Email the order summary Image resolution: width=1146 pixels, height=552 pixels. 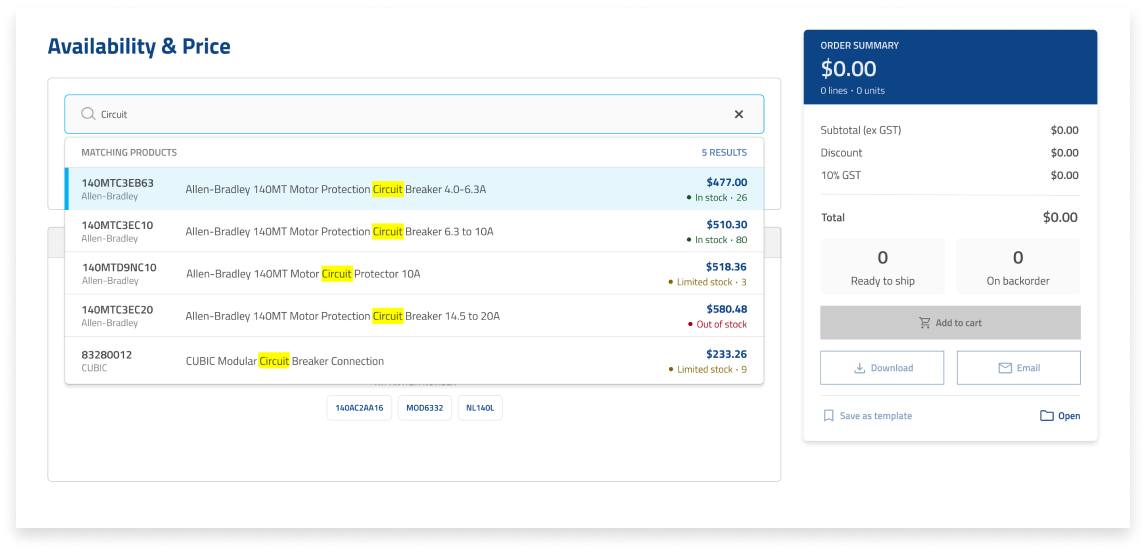tap(1019, 368)
